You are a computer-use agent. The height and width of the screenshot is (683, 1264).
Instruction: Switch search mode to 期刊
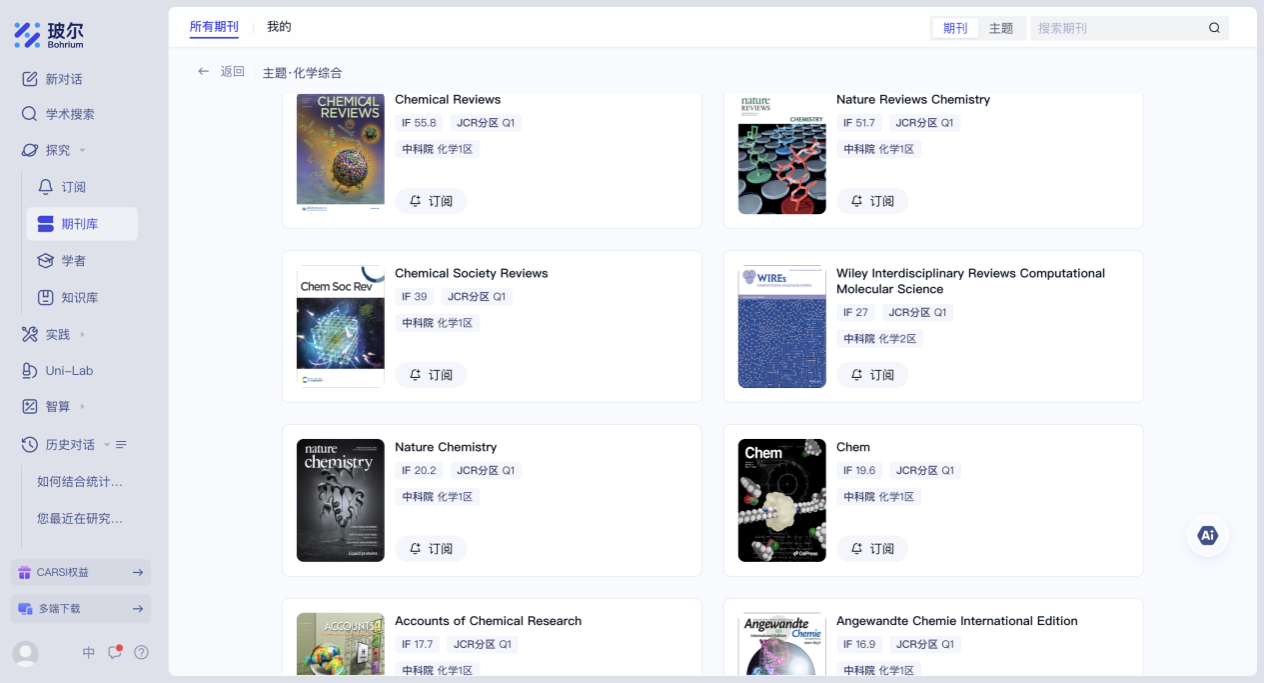coord(955,28)
